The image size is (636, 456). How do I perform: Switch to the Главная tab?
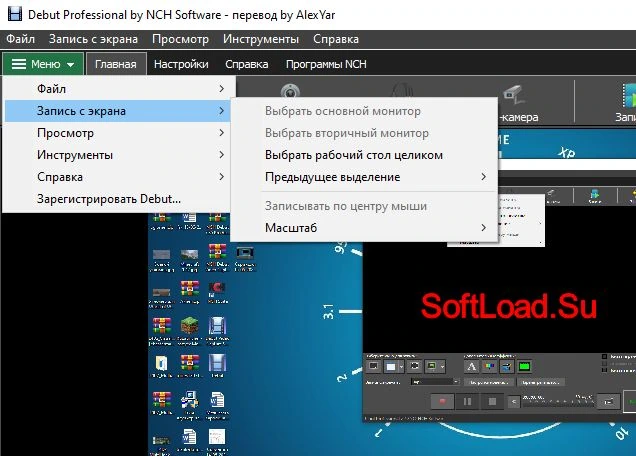click(116, 64)
